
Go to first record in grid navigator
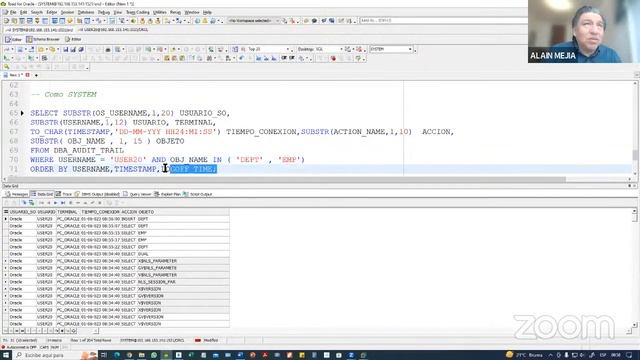pyautogui.click(x=41, y=203)
